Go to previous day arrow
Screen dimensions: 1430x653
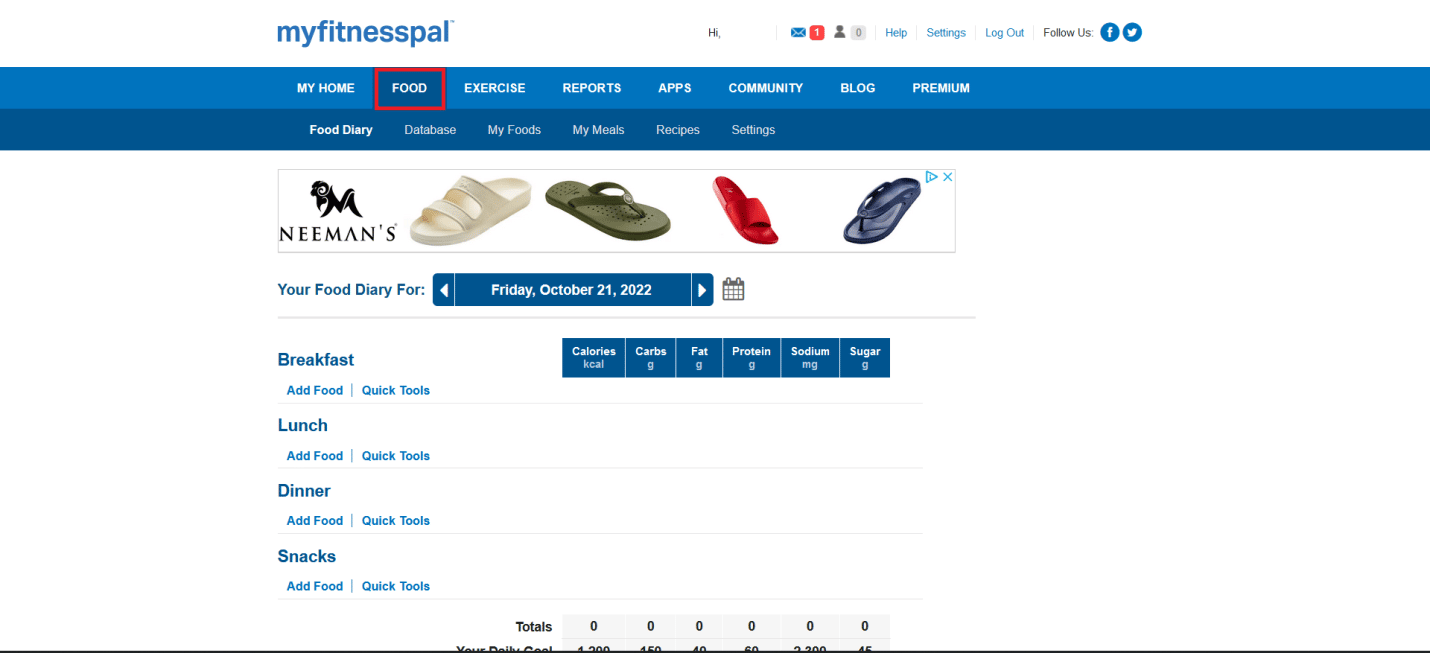444,290
